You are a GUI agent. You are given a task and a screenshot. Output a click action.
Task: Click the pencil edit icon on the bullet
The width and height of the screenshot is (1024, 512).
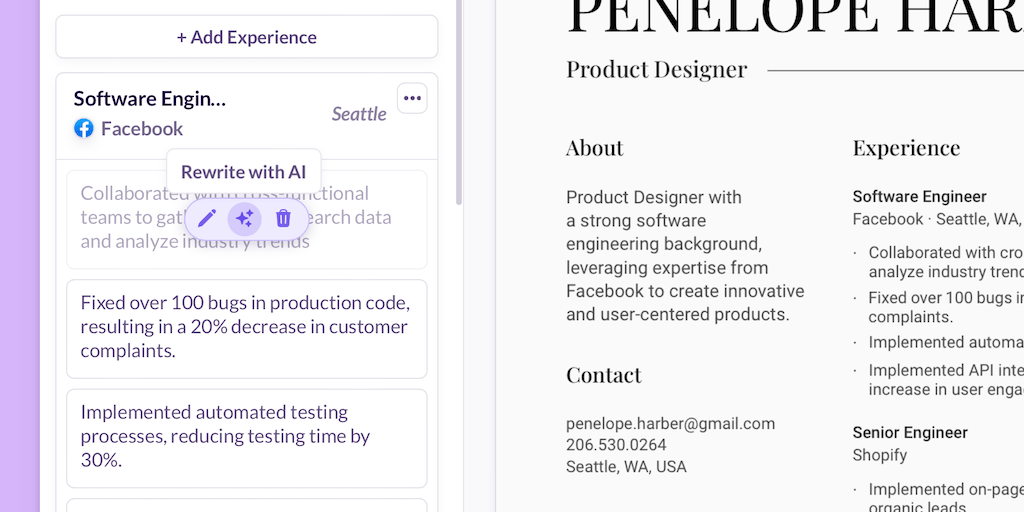click(207, 218)
